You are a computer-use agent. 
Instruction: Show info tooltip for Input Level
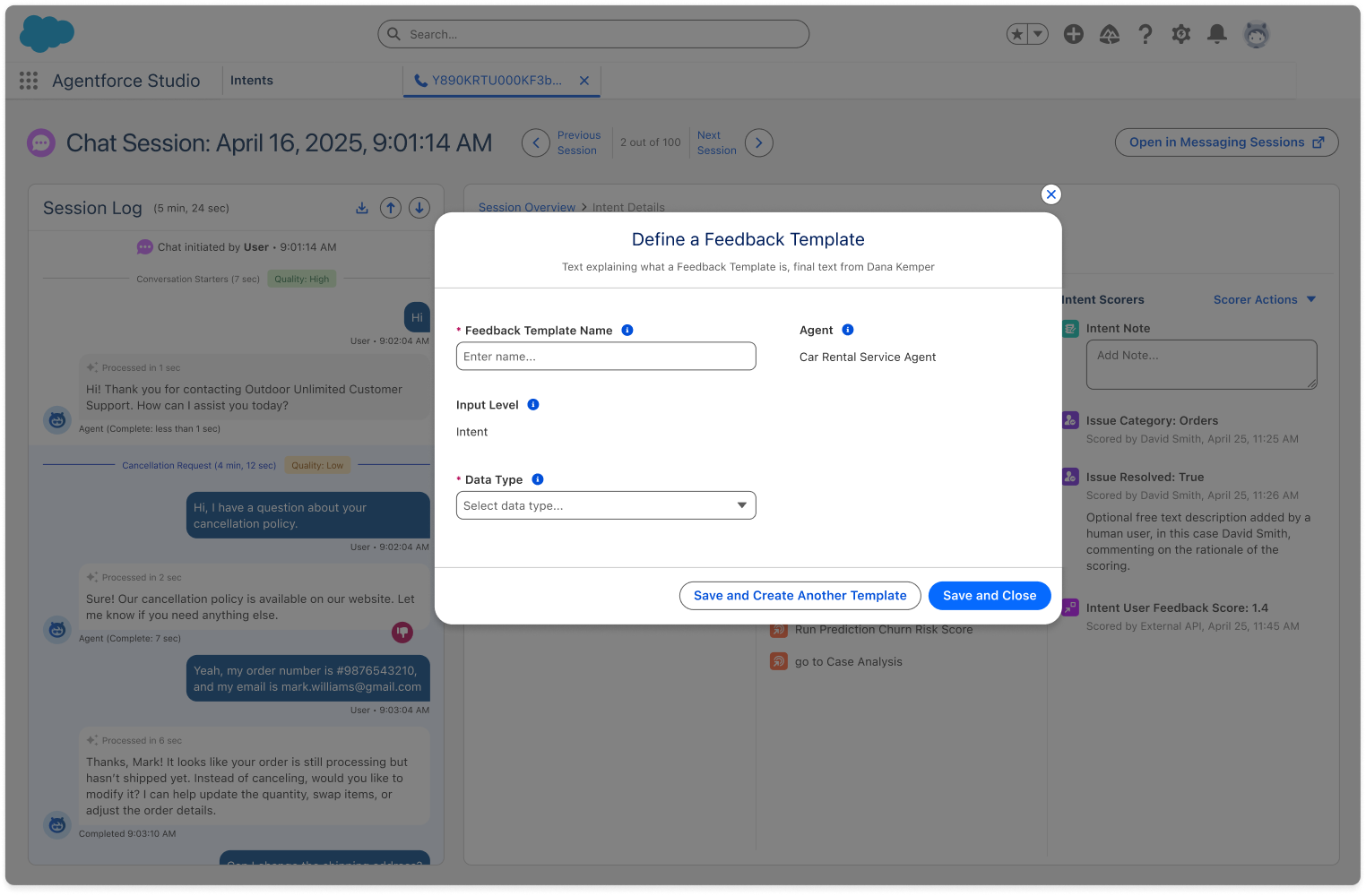click(x=533, y=404)
